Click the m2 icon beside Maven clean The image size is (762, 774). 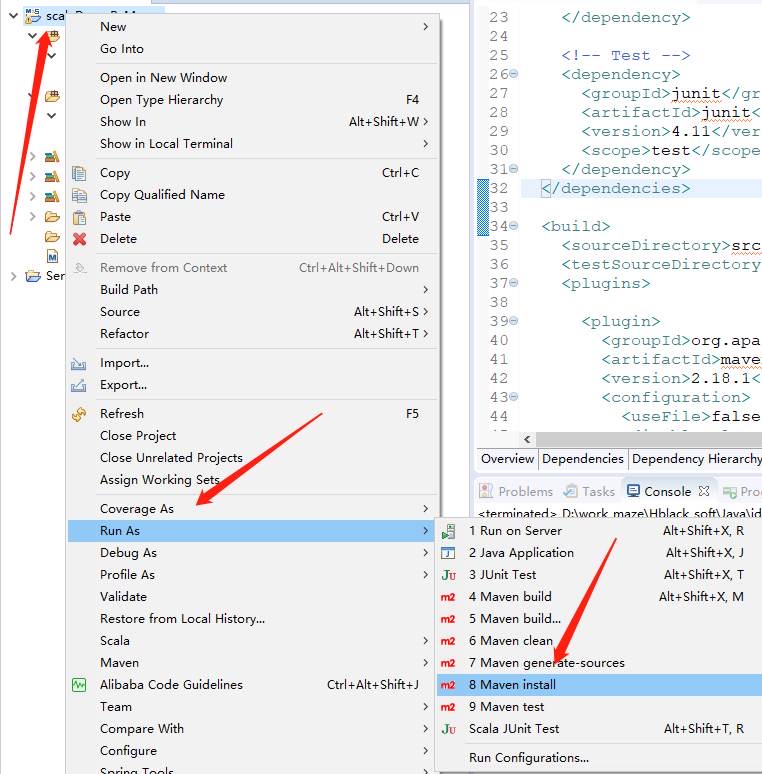pos(448,641)
